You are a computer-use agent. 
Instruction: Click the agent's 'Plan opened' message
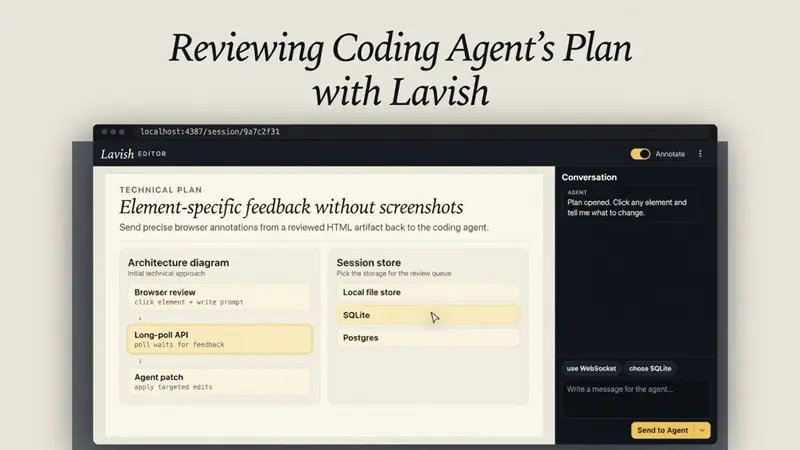(x=627, y=208)
